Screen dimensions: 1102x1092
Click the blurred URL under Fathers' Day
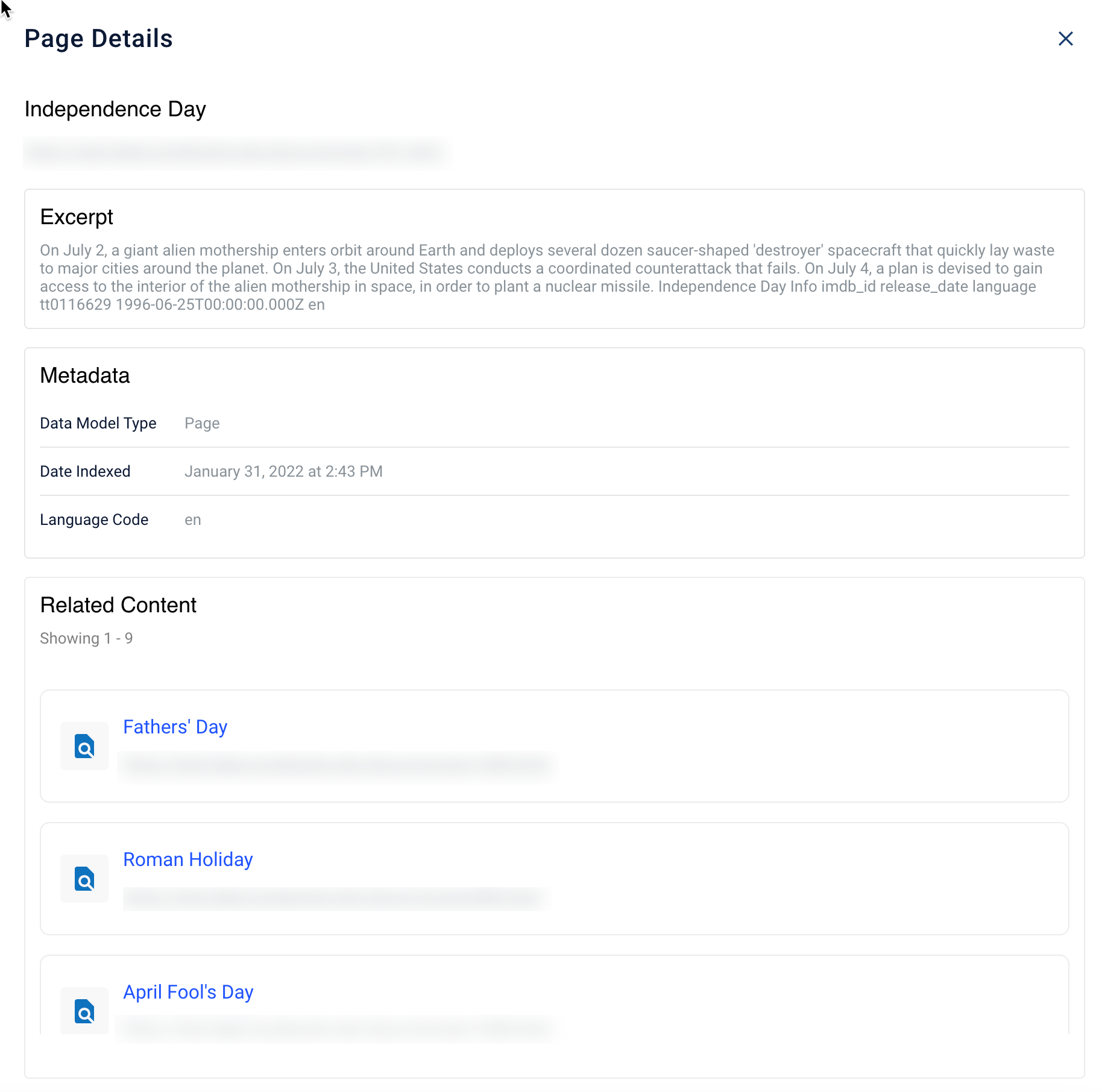tap(338, 766)
